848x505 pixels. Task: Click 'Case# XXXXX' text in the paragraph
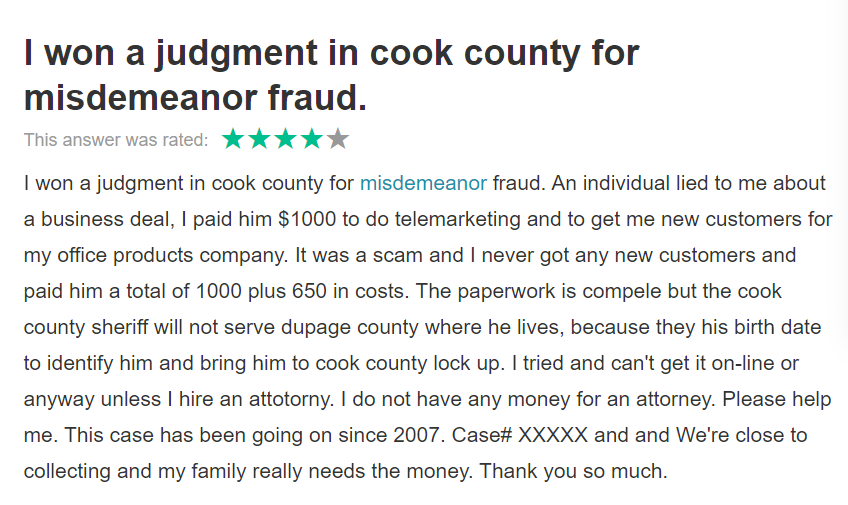(520, 435)
